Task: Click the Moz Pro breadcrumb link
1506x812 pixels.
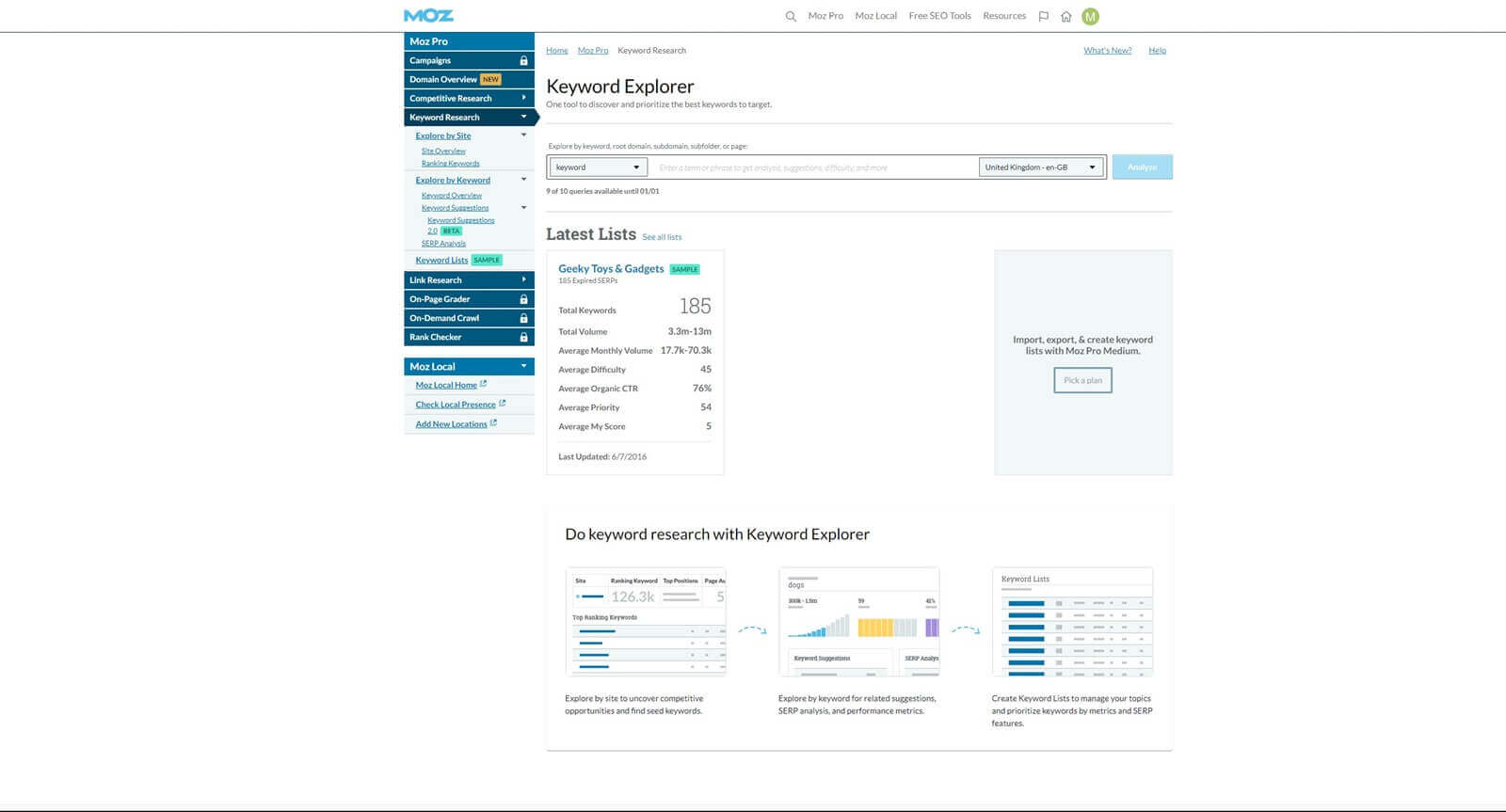Action: click(593, 51)
